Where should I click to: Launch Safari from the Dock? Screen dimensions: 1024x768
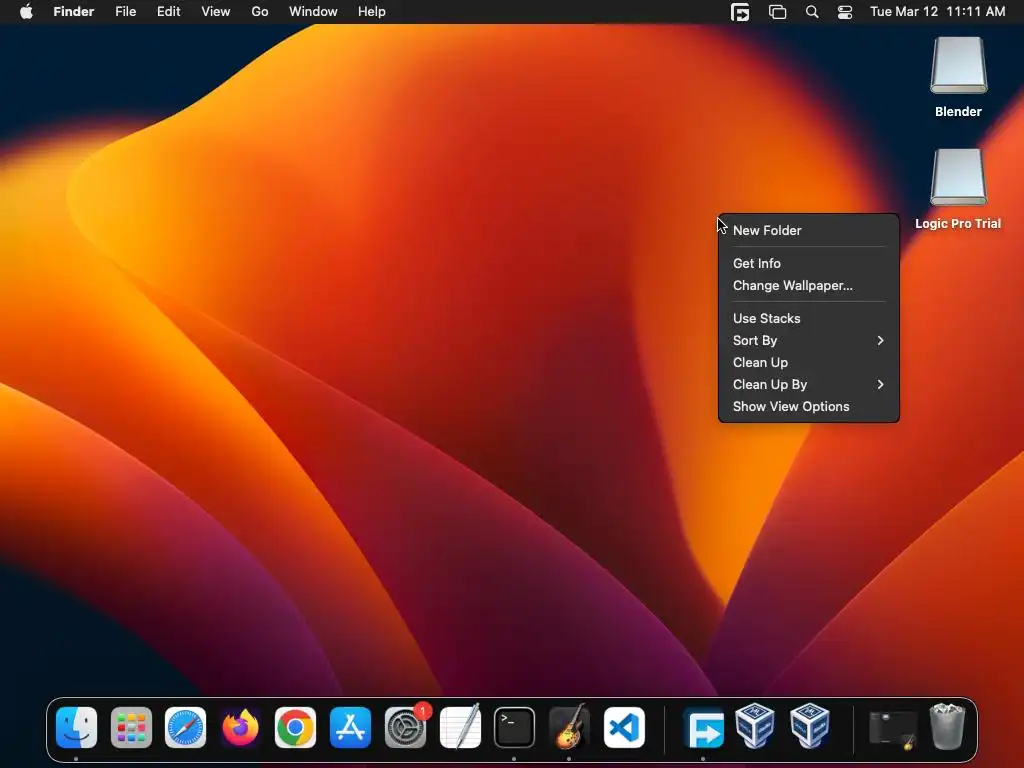[185, 727]
